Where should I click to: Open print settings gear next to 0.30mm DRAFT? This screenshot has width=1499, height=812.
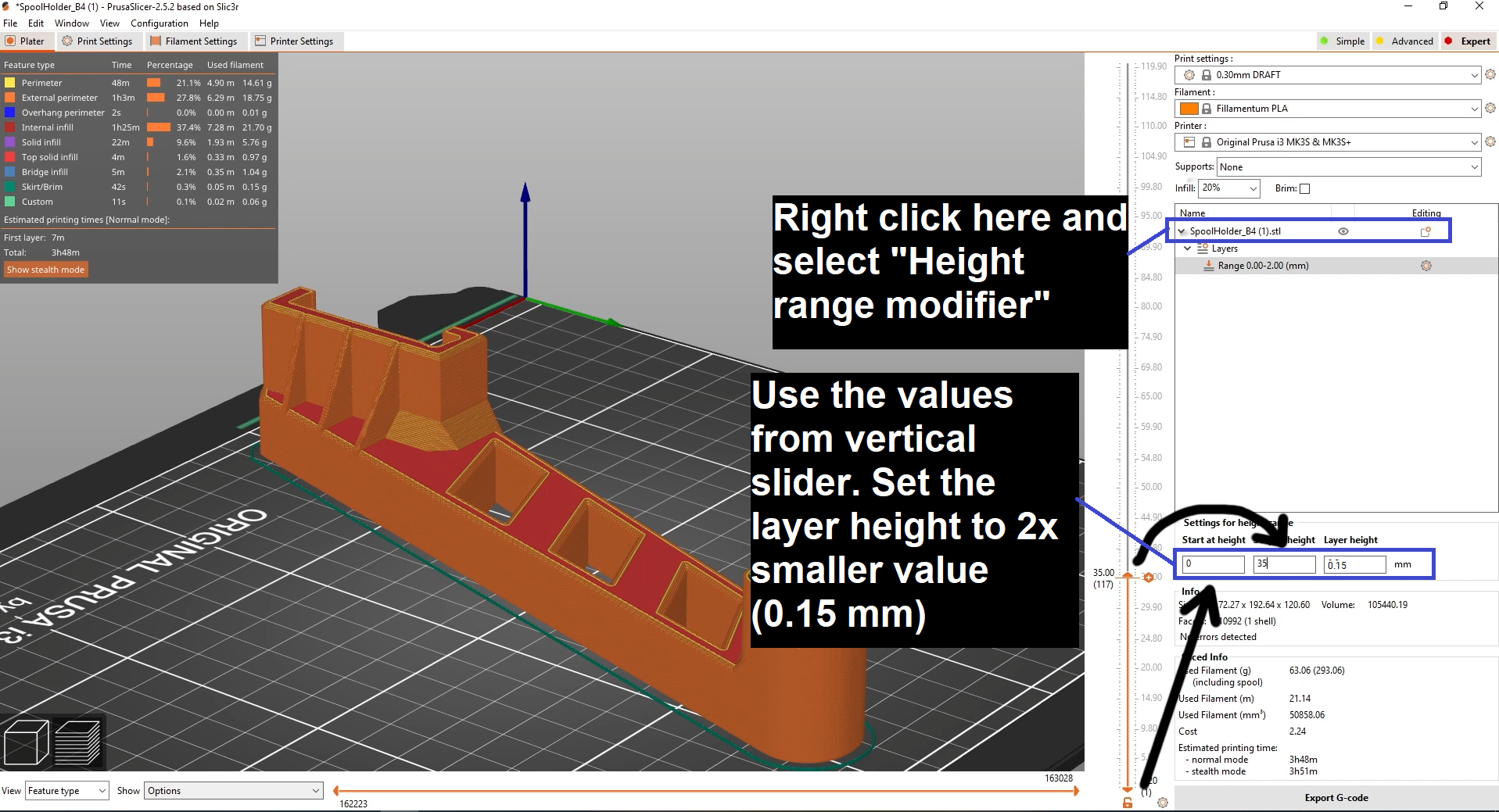1490,74
